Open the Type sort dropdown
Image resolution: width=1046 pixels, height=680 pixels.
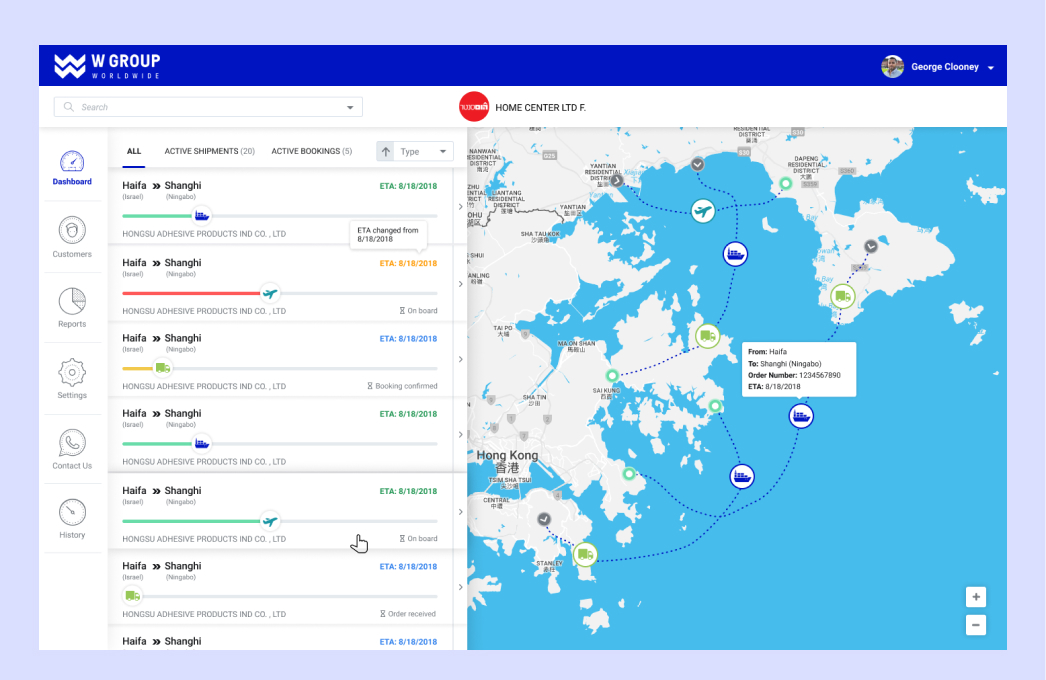coord(424,151)
